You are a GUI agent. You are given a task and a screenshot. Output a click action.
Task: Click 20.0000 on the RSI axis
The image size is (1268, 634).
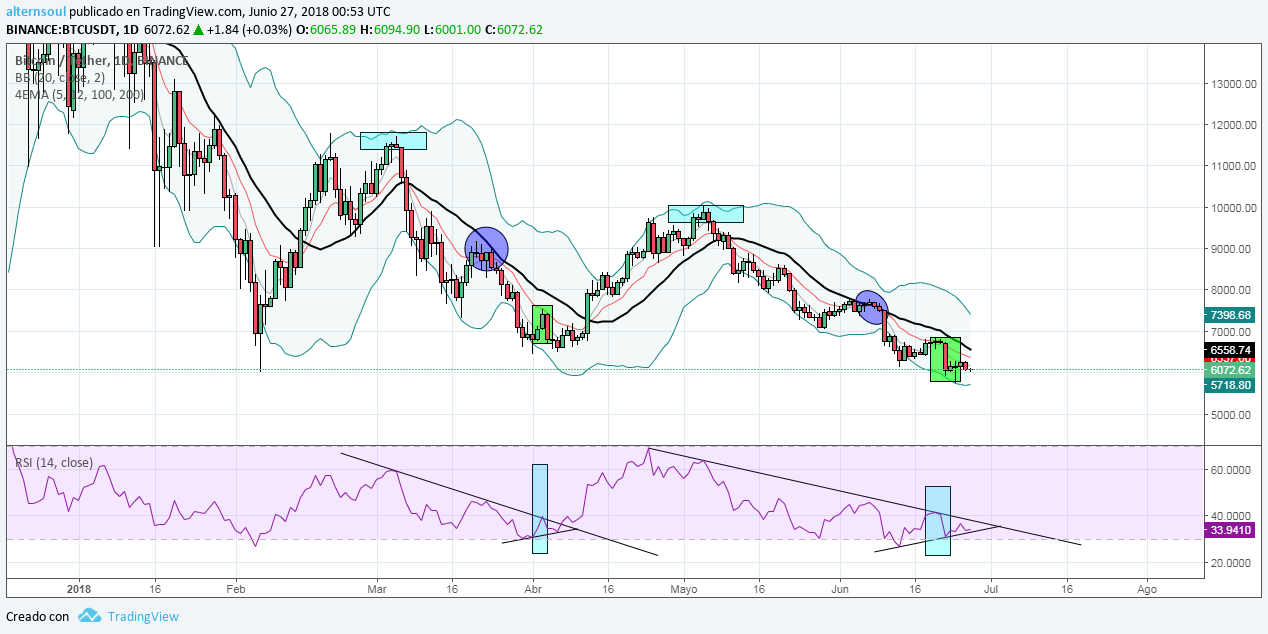coord(1232,563)
